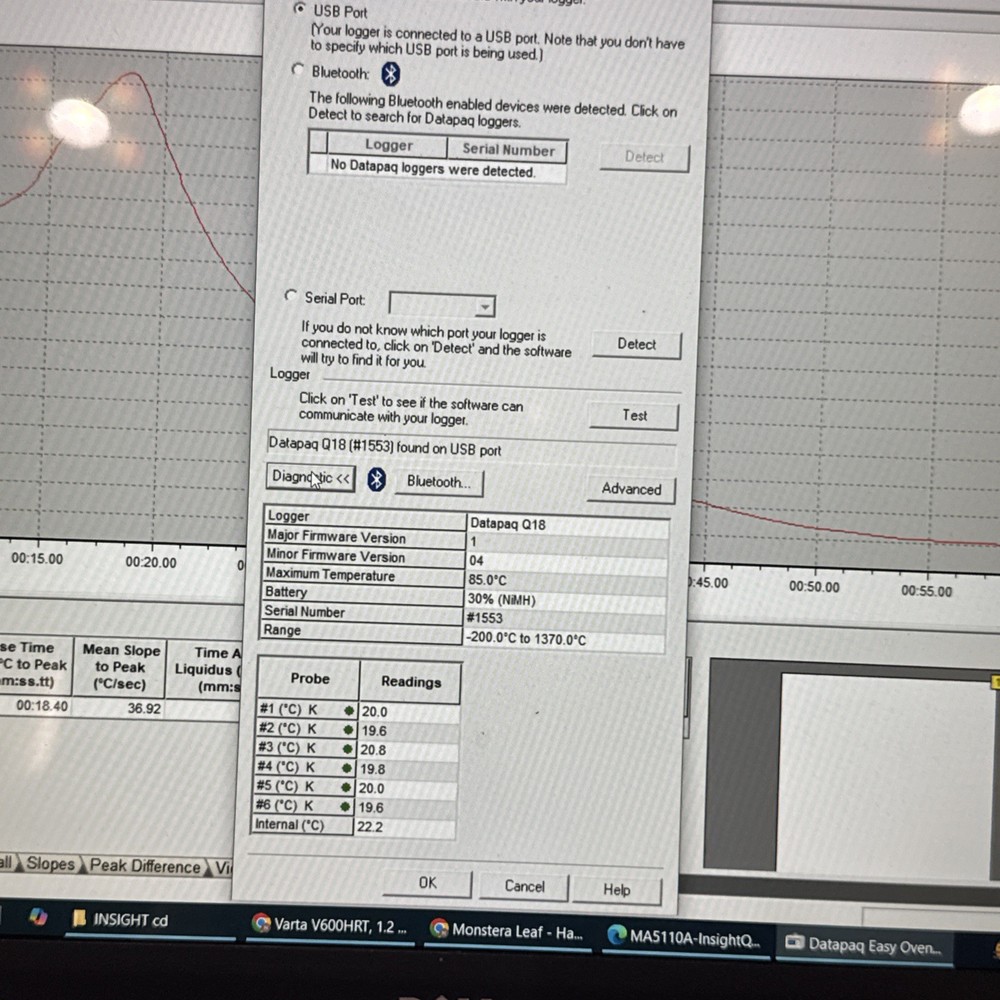1000x1000 pixels.
Task: Open Help for this dialog
Action: click(x=617, y=889)
